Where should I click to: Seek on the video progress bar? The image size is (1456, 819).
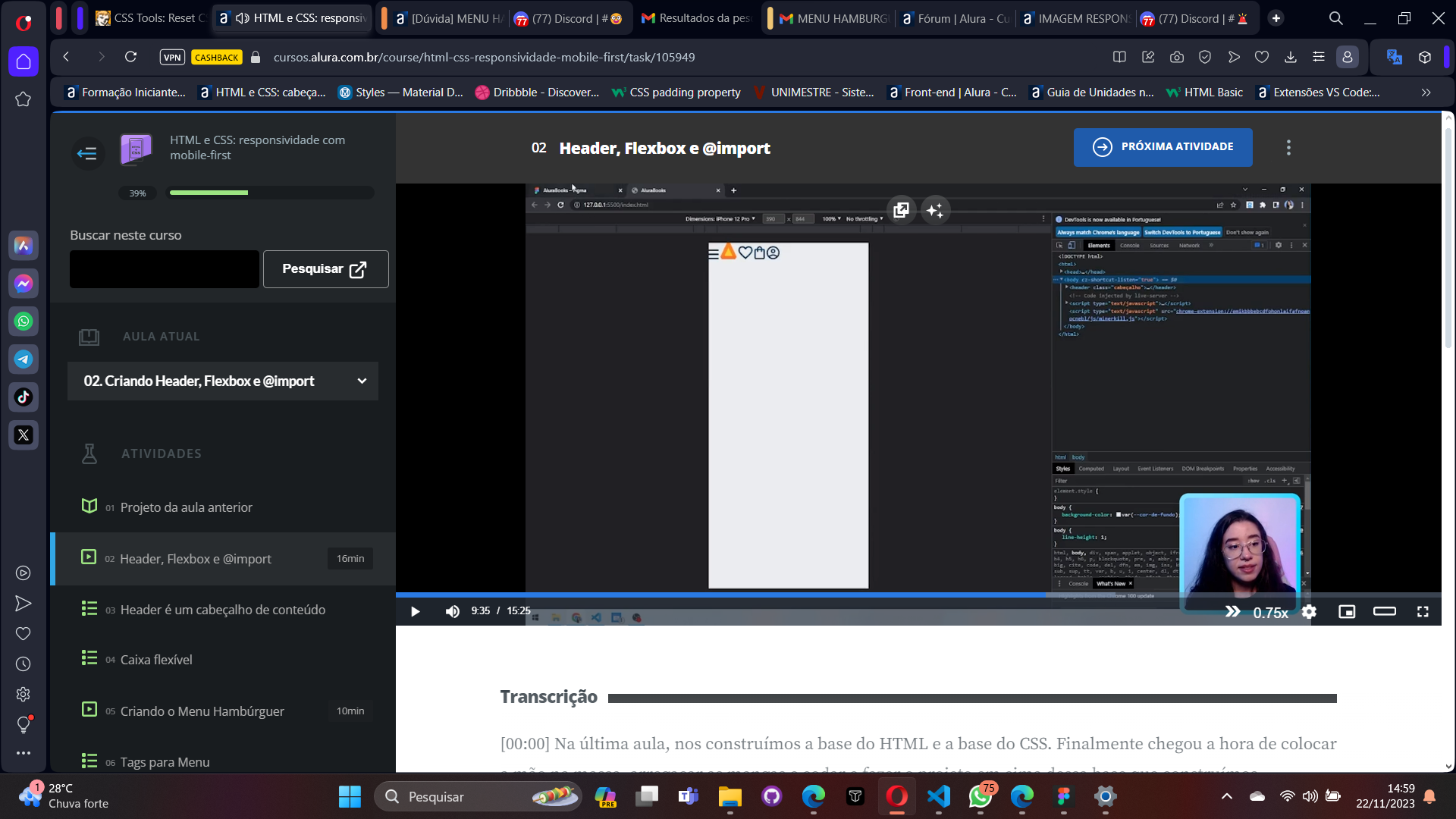pyautogui.click(x=918, y=595)
